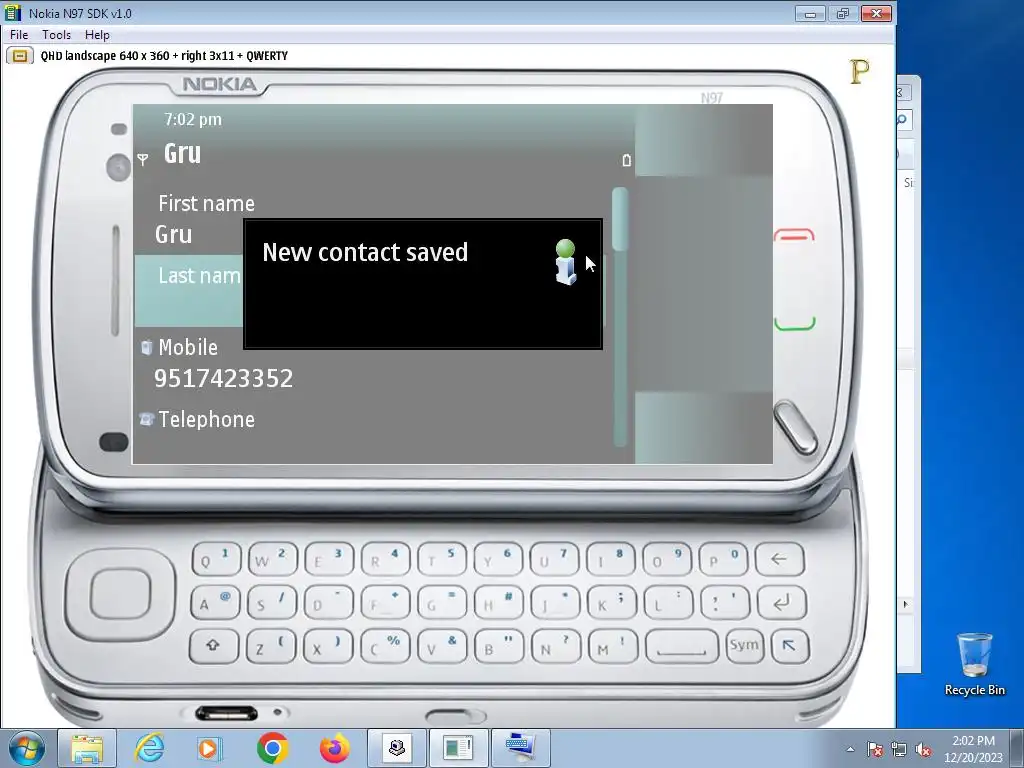Click the Q key on keyboard
Image resolution: width=1024 pixels, height=768 pixels.
pyautogui.click(x=216, y=559)
